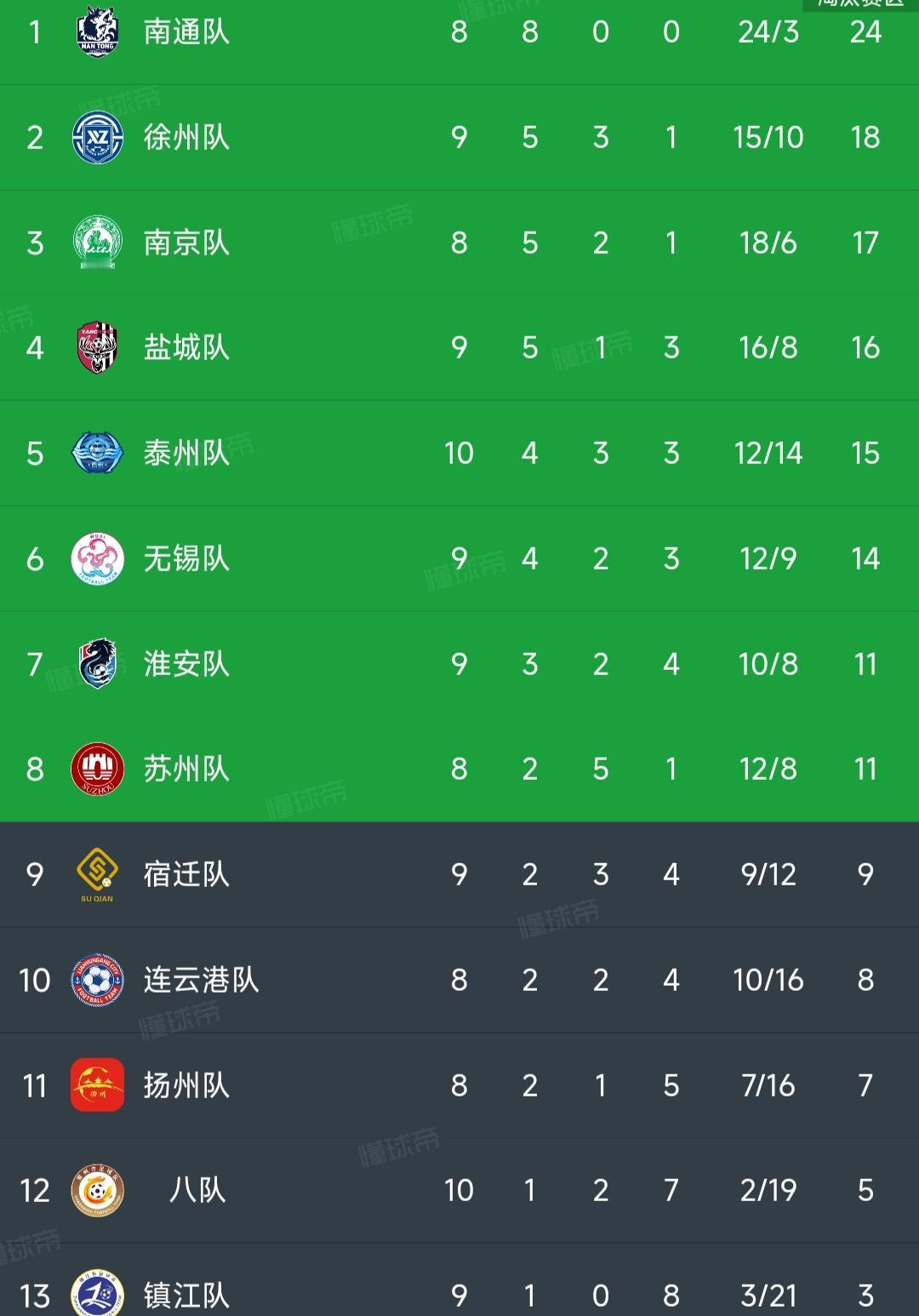Tap the 南通队 team logo

tap(97, 31)
